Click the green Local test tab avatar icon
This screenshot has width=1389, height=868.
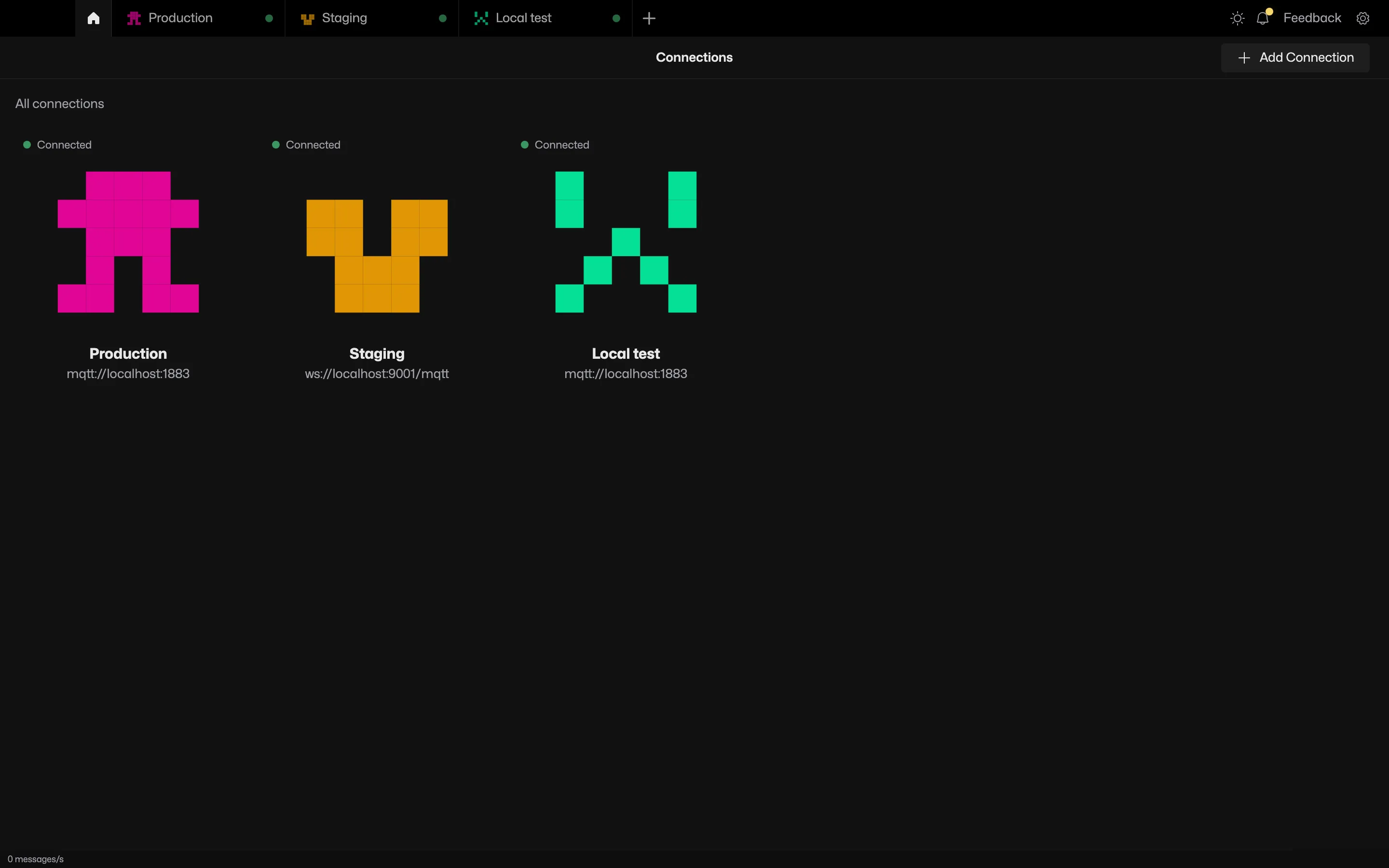pos(481,18)
